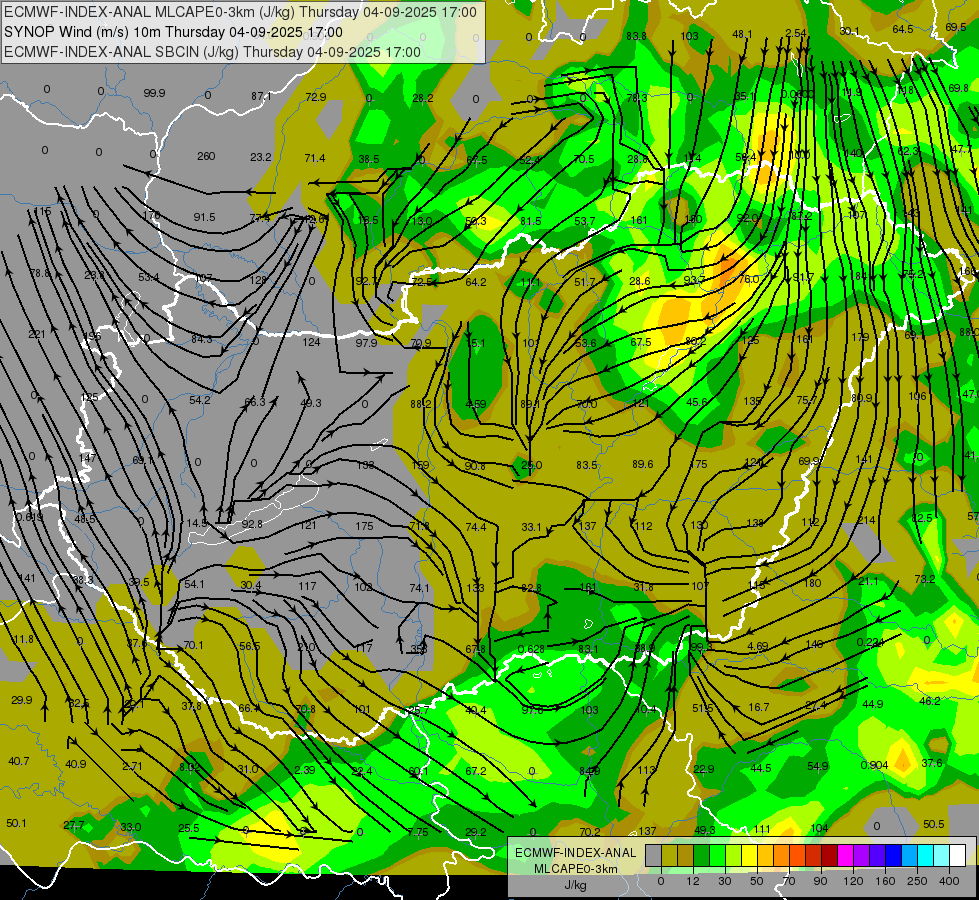Click the map value 50.5
Image resolution: width=979 pixels, height=900 pixels.
coord(934,824)
